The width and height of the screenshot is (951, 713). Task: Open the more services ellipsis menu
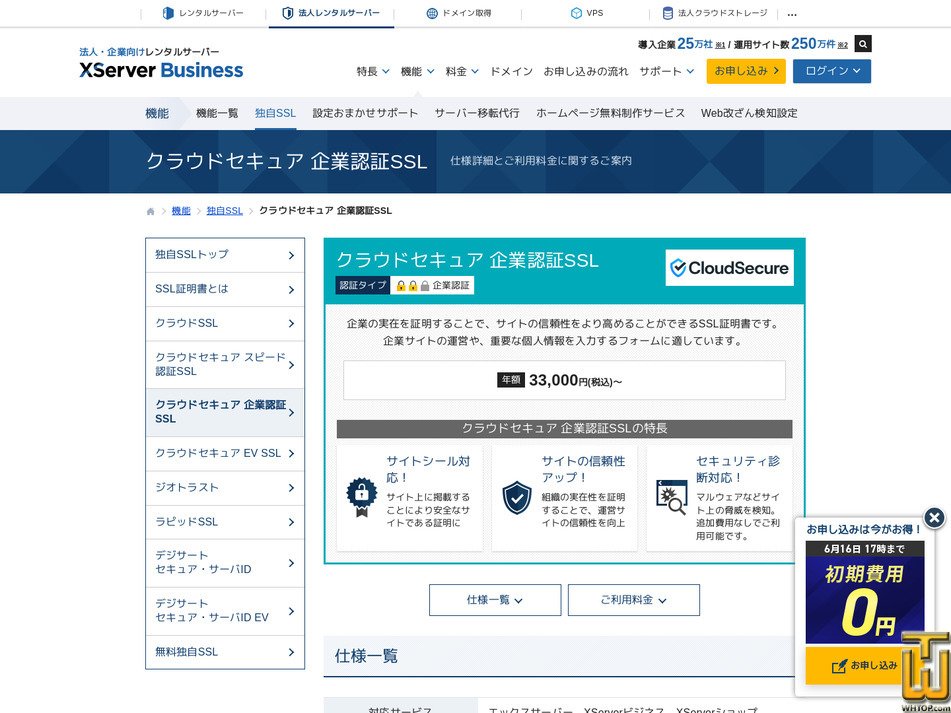[x=791, y=14]
